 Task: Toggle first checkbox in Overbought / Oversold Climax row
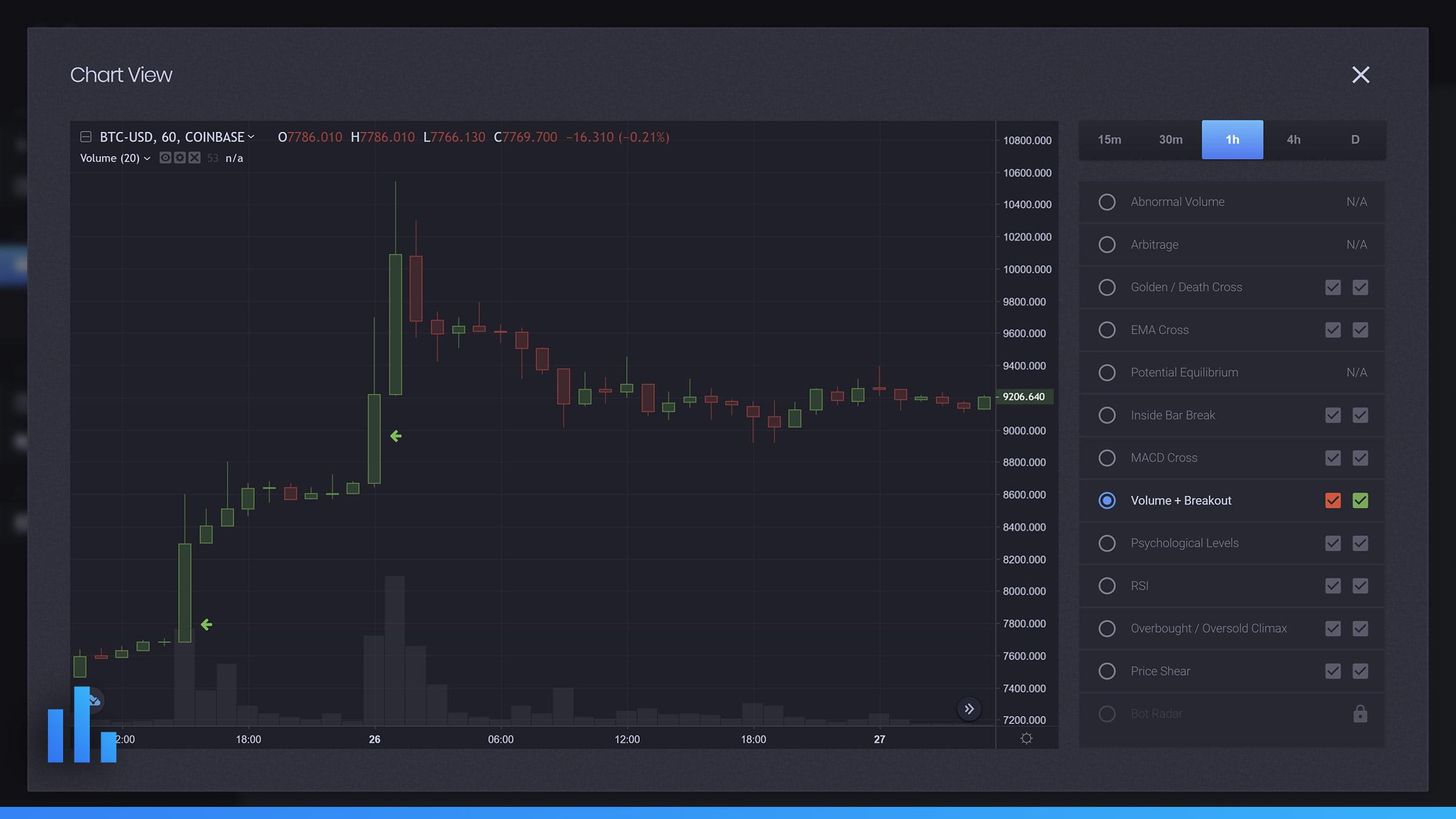click(1333, 629)
